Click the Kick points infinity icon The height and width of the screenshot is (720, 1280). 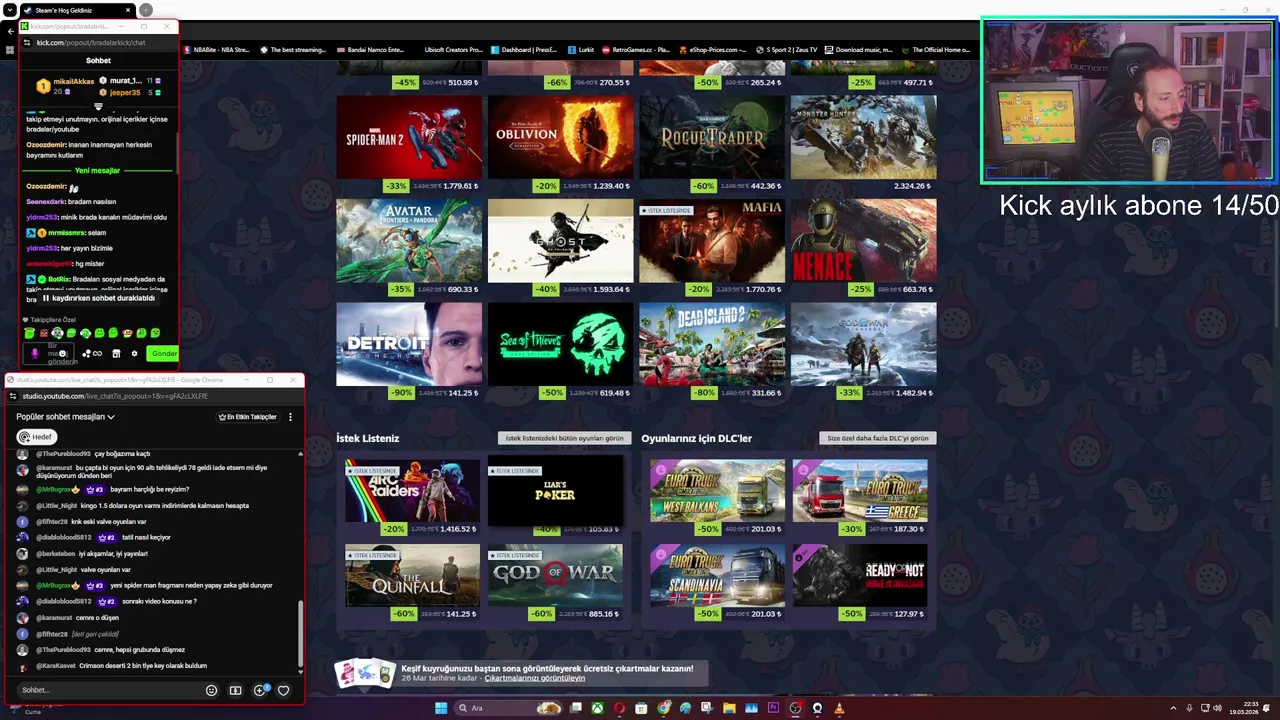click(x=97, y=353)
